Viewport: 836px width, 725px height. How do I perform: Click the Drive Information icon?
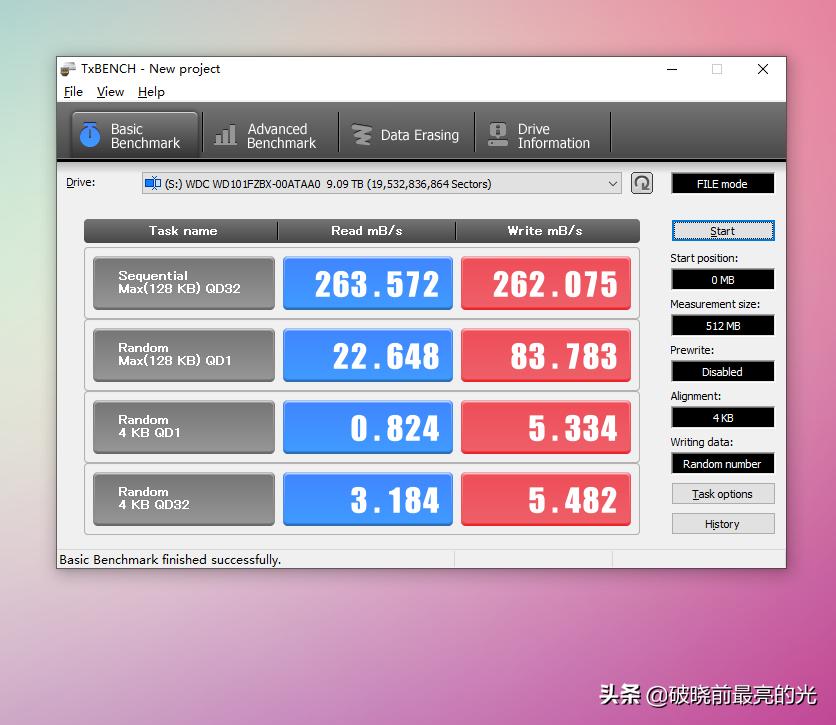pos(497,133)
